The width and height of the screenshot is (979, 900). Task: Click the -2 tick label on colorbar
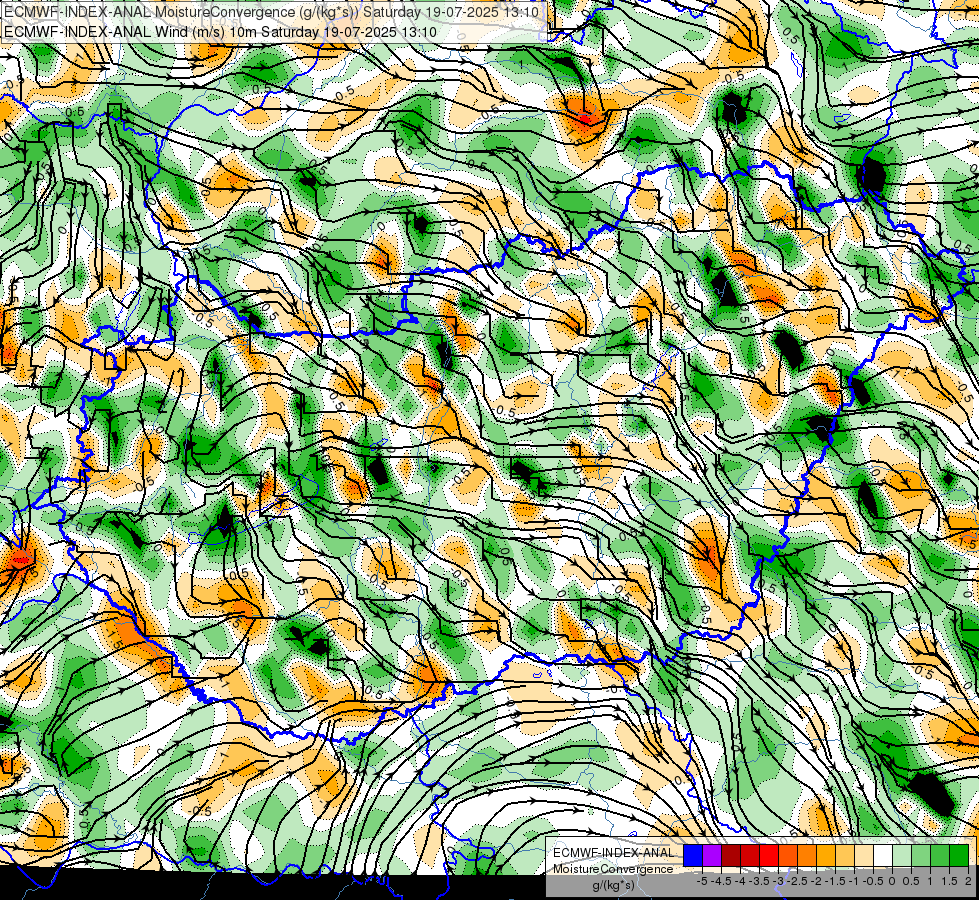click(816, 881)
